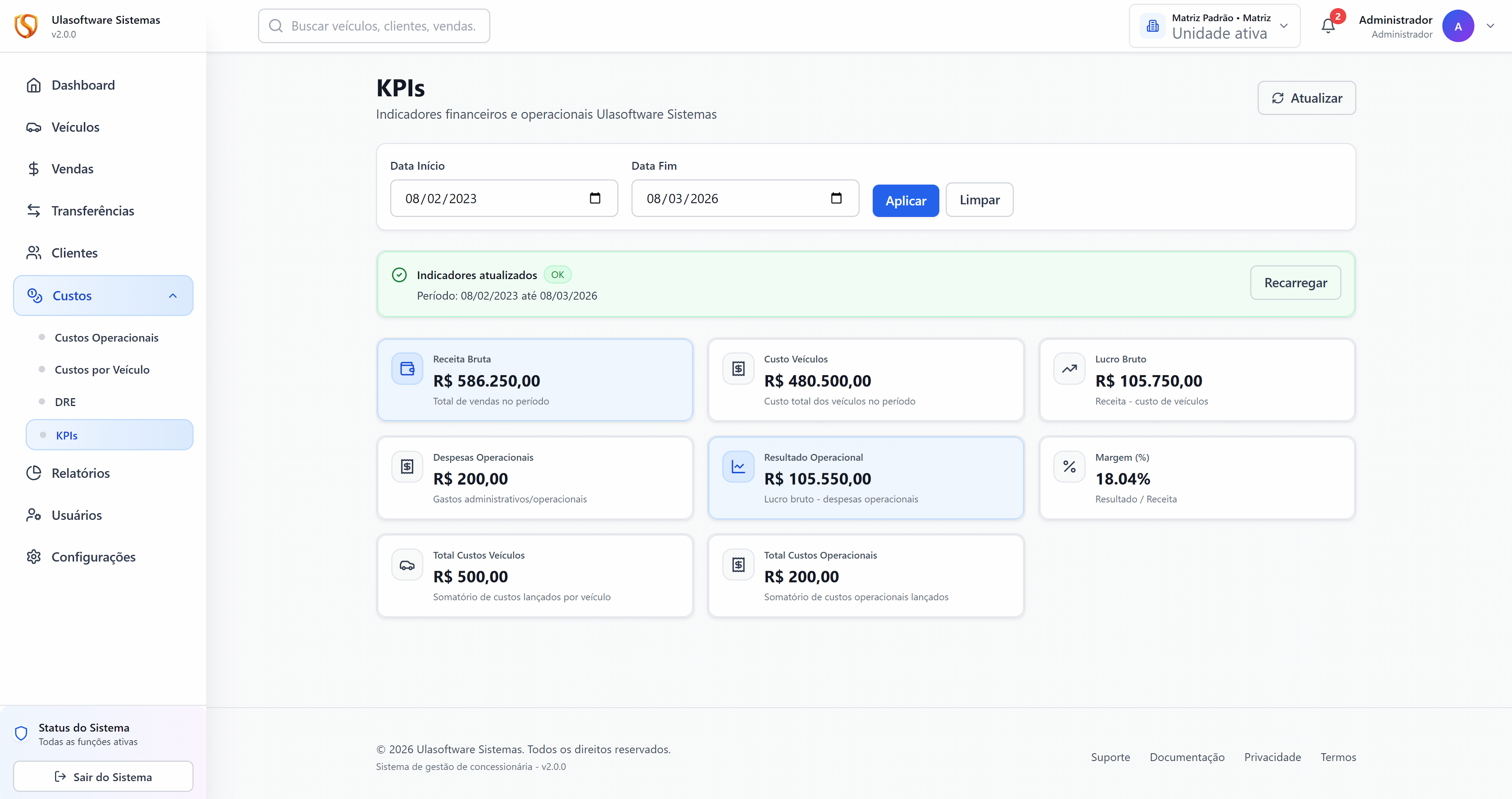Open notifications via the bell icon
Viewport: 1512px width, 799px height.
coord(1328,26)
